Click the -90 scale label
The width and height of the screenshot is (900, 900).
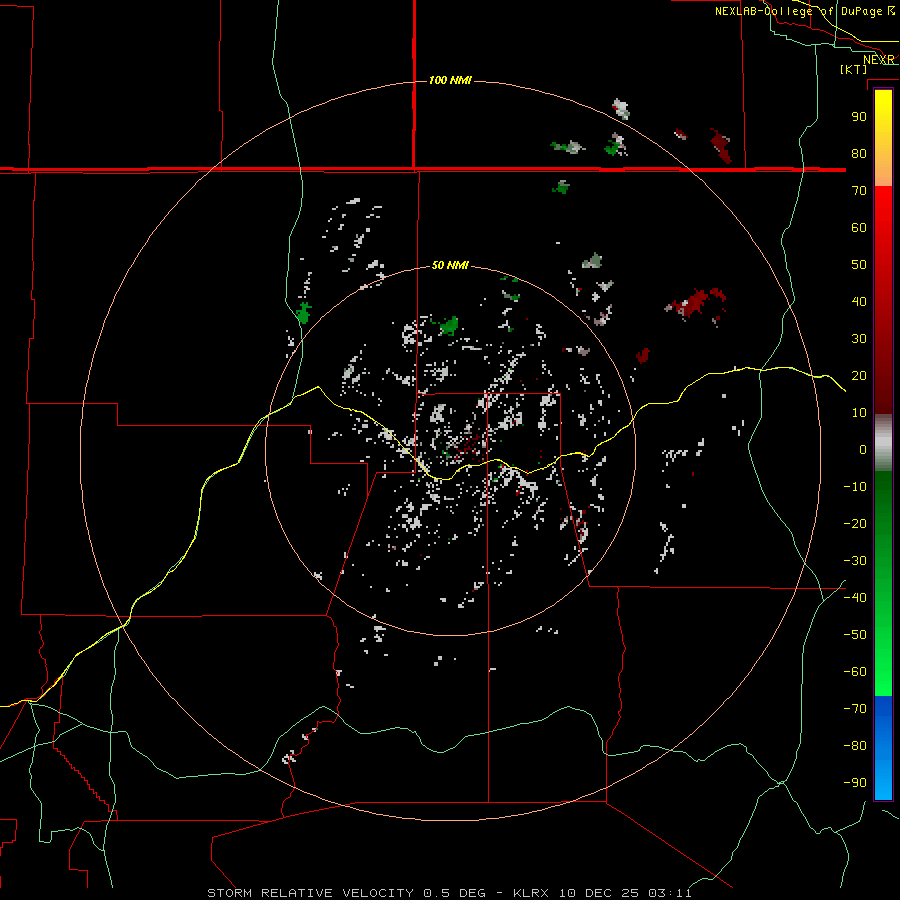point(855,783)
